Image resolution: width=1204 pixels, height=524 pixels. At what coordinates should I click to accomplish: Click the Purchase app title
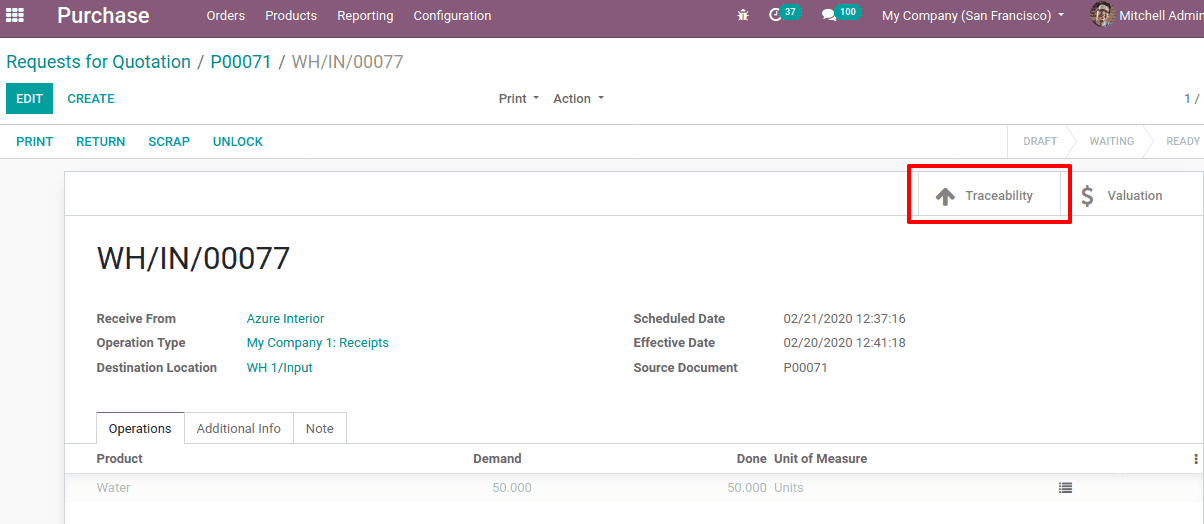click(103, 16)
